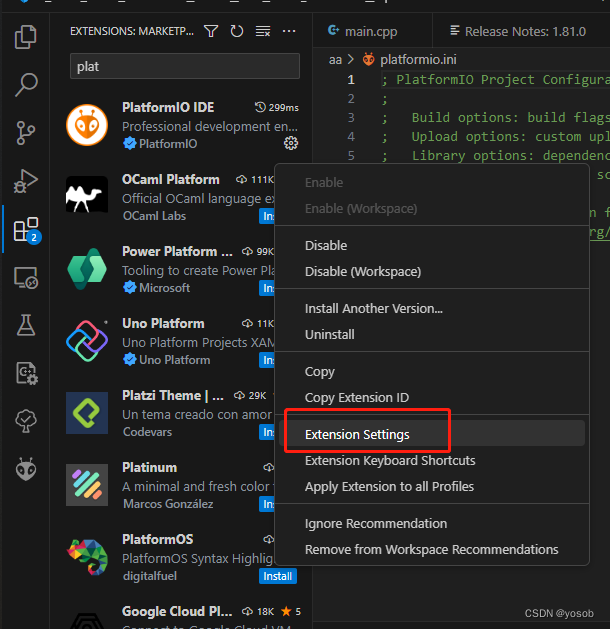Screen dimensions: 610x629
Task: Open the Uno Platform extension title
Action: click(x=163, y=323)
